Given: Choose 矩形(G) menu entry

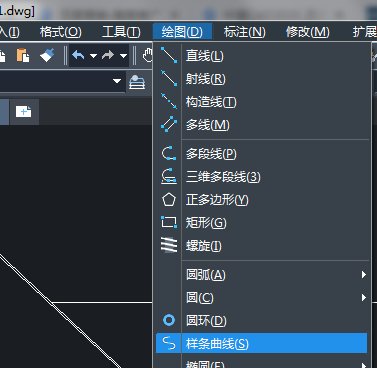Looking at the screenshot, I should [262, 222].
